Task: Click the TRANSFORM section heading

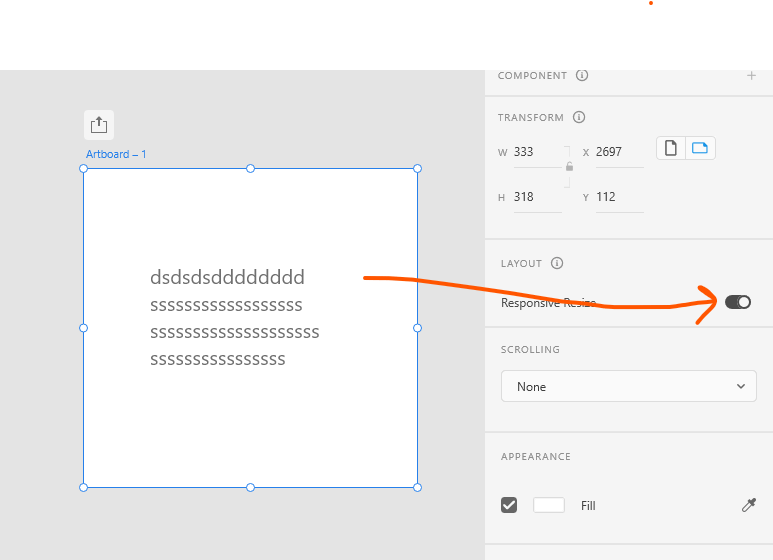Action: (530, 117)
